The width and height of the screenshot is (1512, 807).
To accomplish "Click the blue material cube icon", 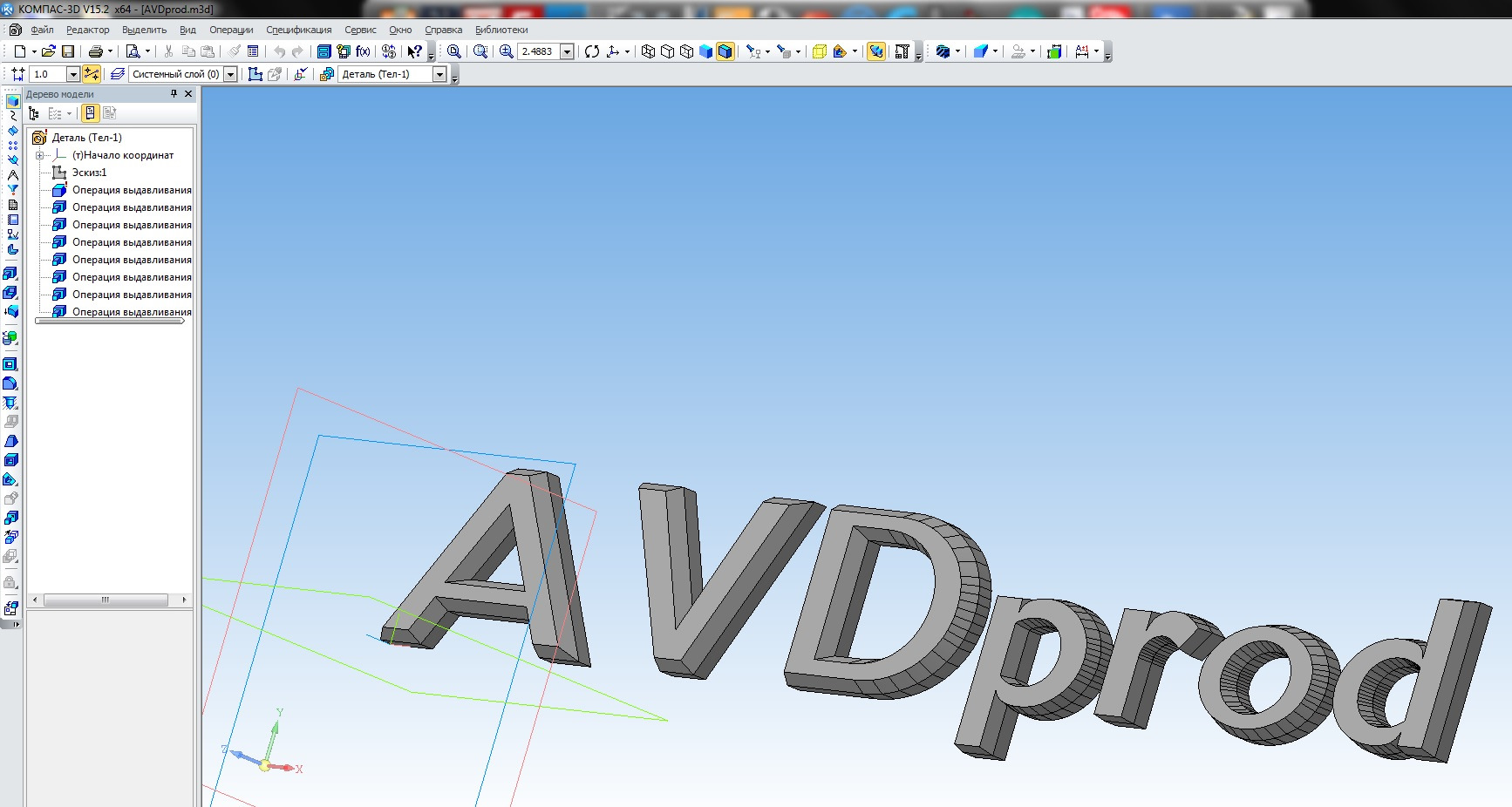I will [981, 51].
